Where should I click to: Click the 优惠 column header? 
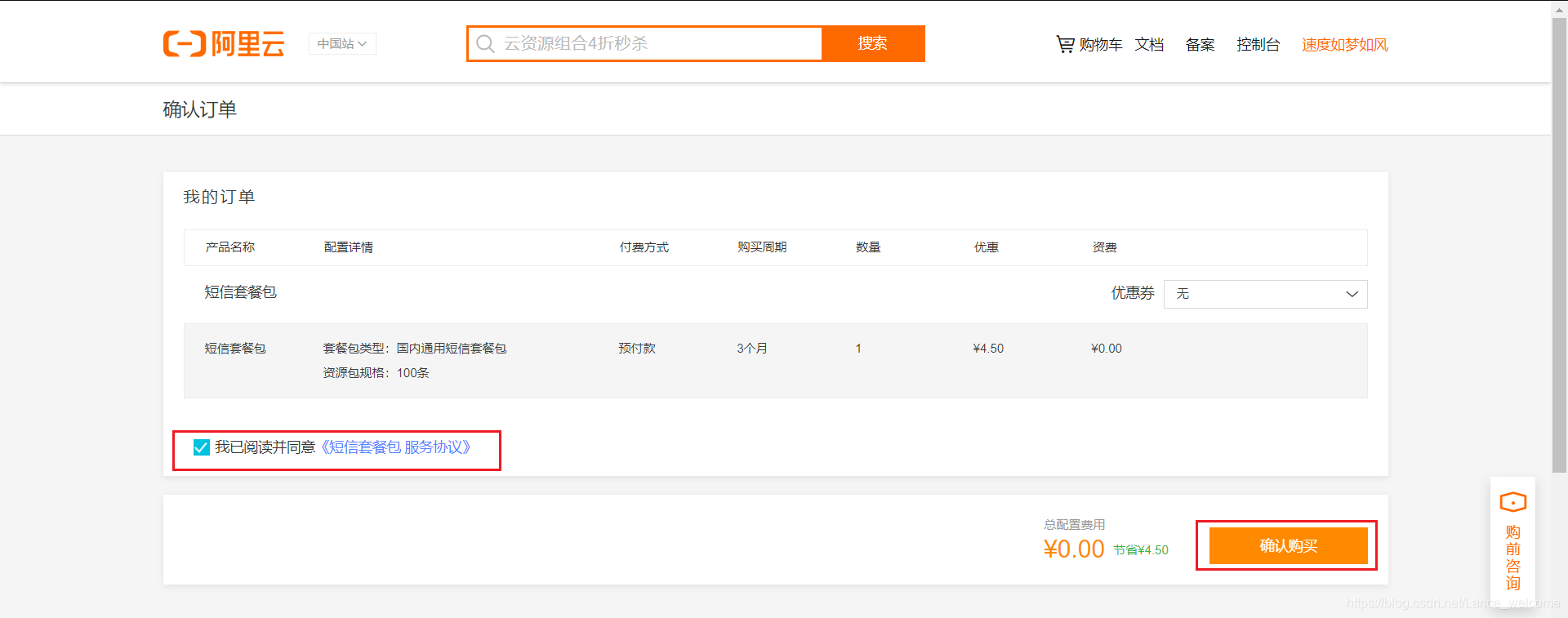(986, 247)
